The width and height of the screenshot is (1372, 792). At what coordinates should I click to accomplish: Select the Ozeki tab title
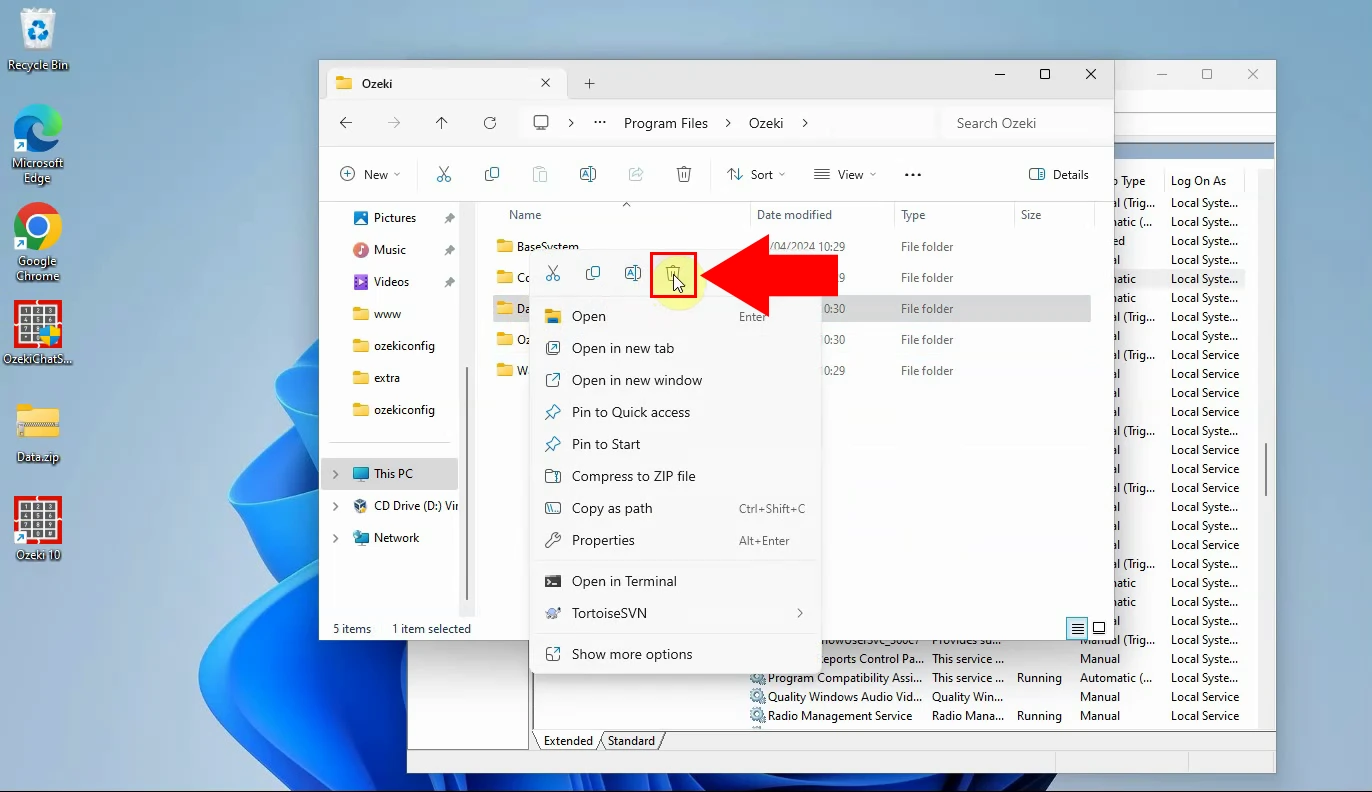point(377,84)
